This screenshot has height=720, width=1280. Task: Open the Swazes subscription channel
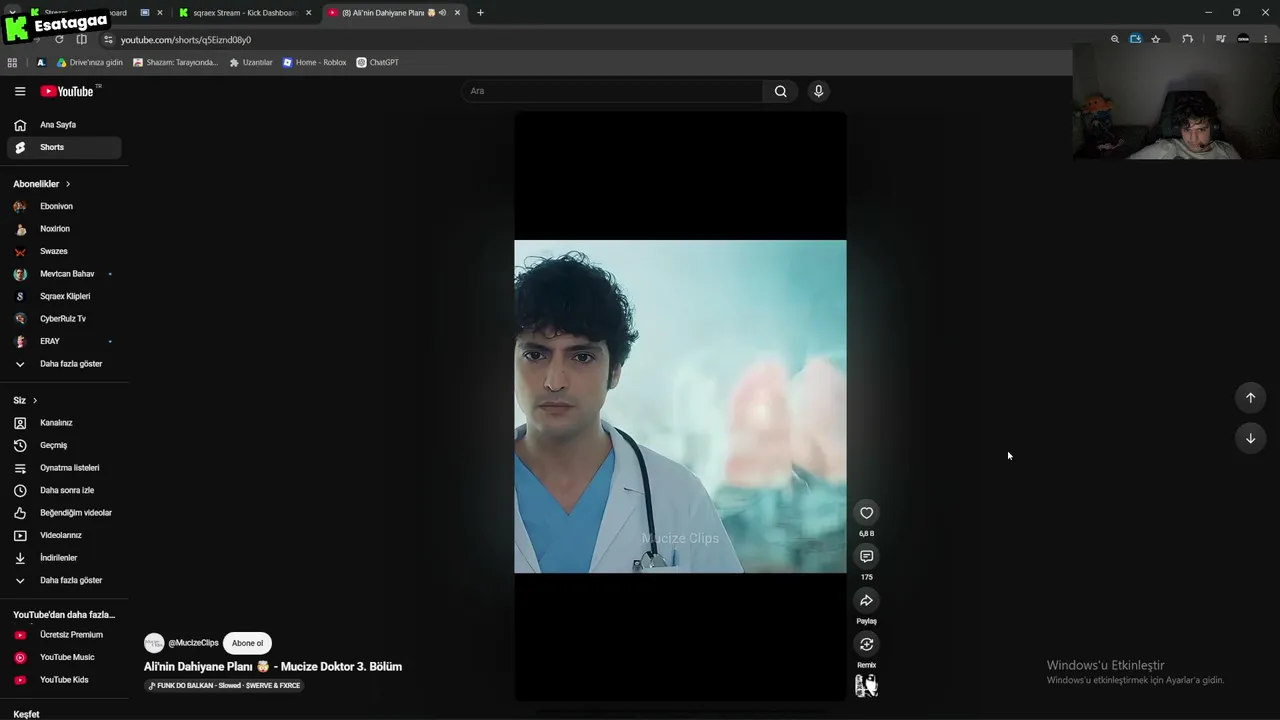pos(64,251)
